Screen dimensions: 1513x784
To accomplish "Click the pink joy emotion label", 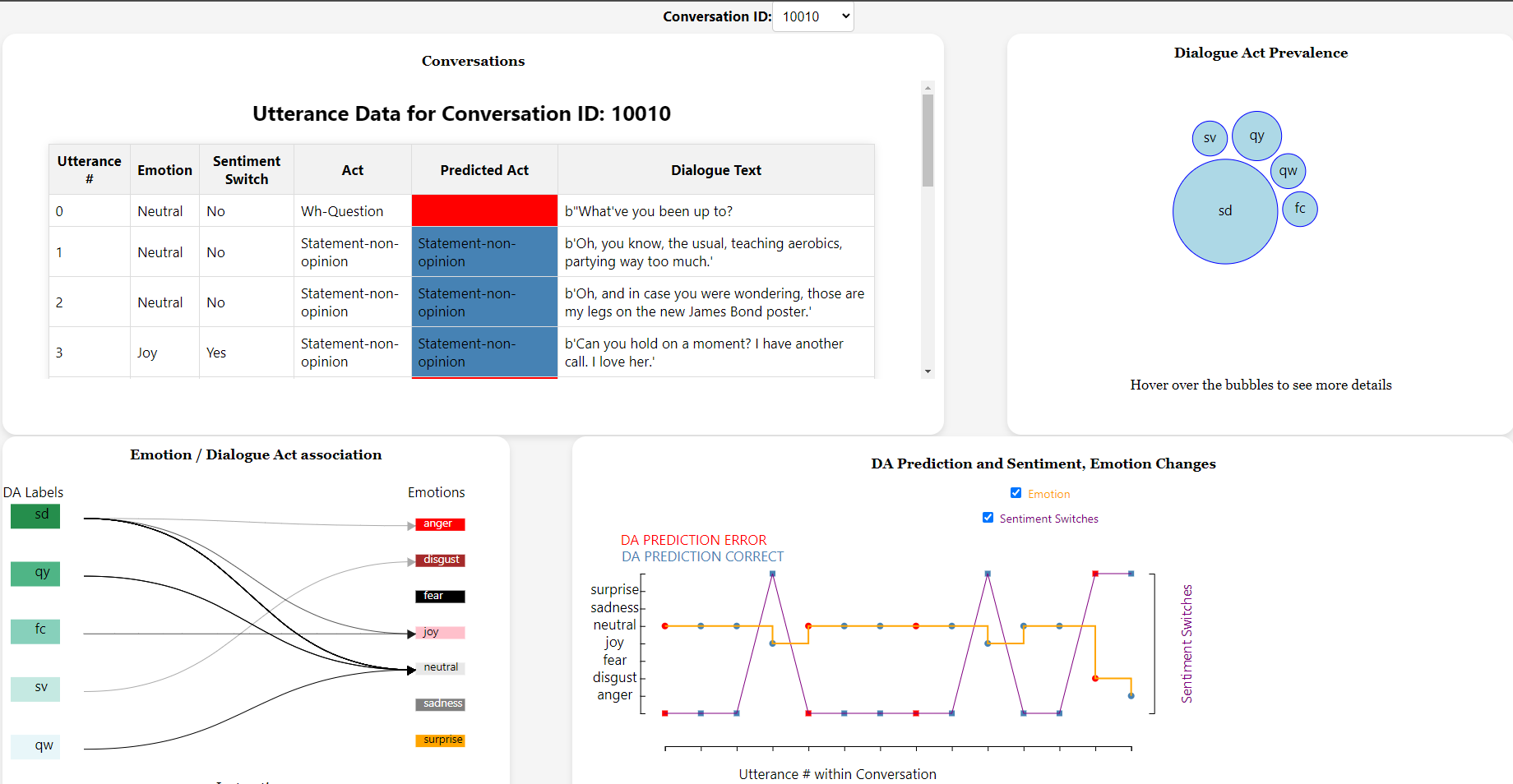I will pyautogui.click(x=440, y=633).
